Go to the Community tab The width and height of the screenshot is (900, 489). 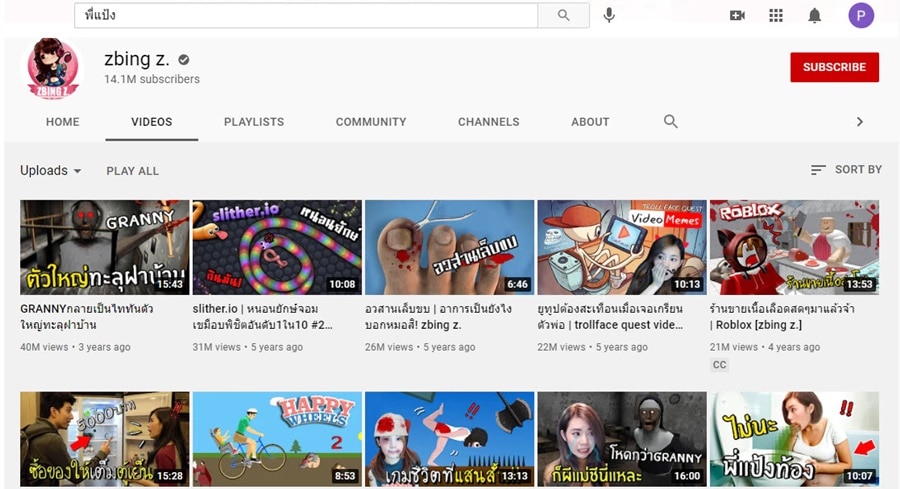(x=371, y=122)
